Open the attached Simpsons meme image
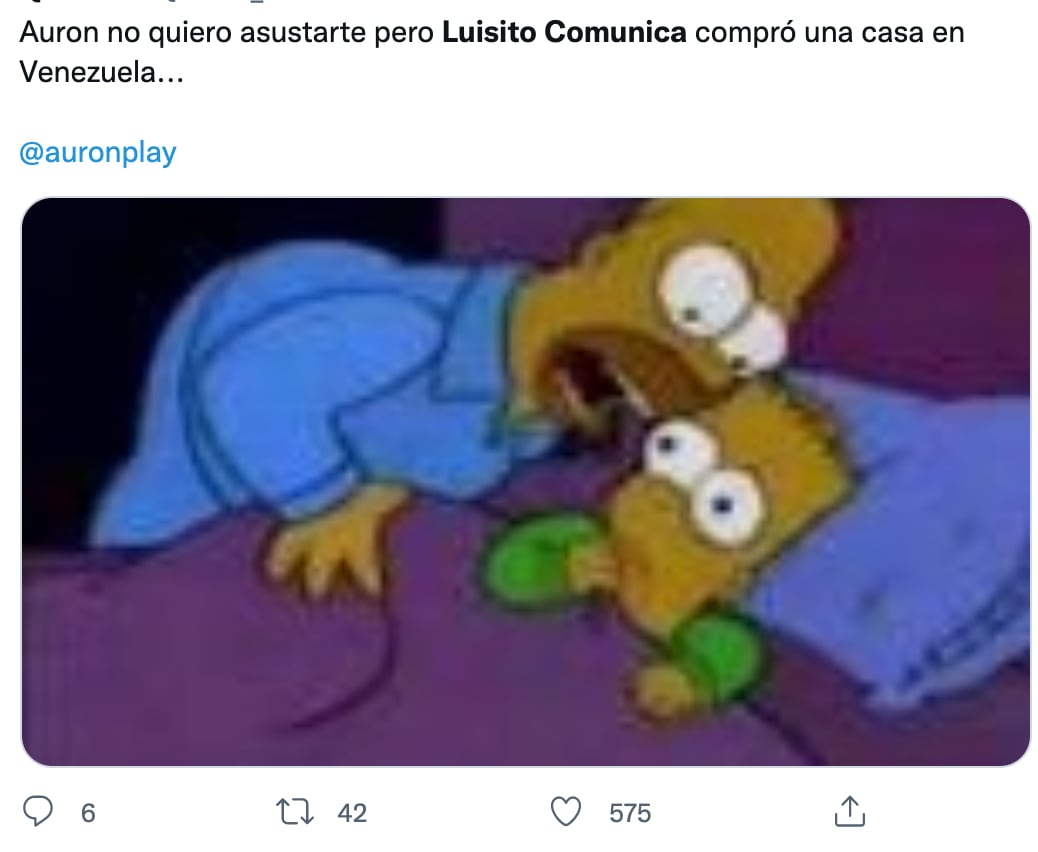 [526, 482]
